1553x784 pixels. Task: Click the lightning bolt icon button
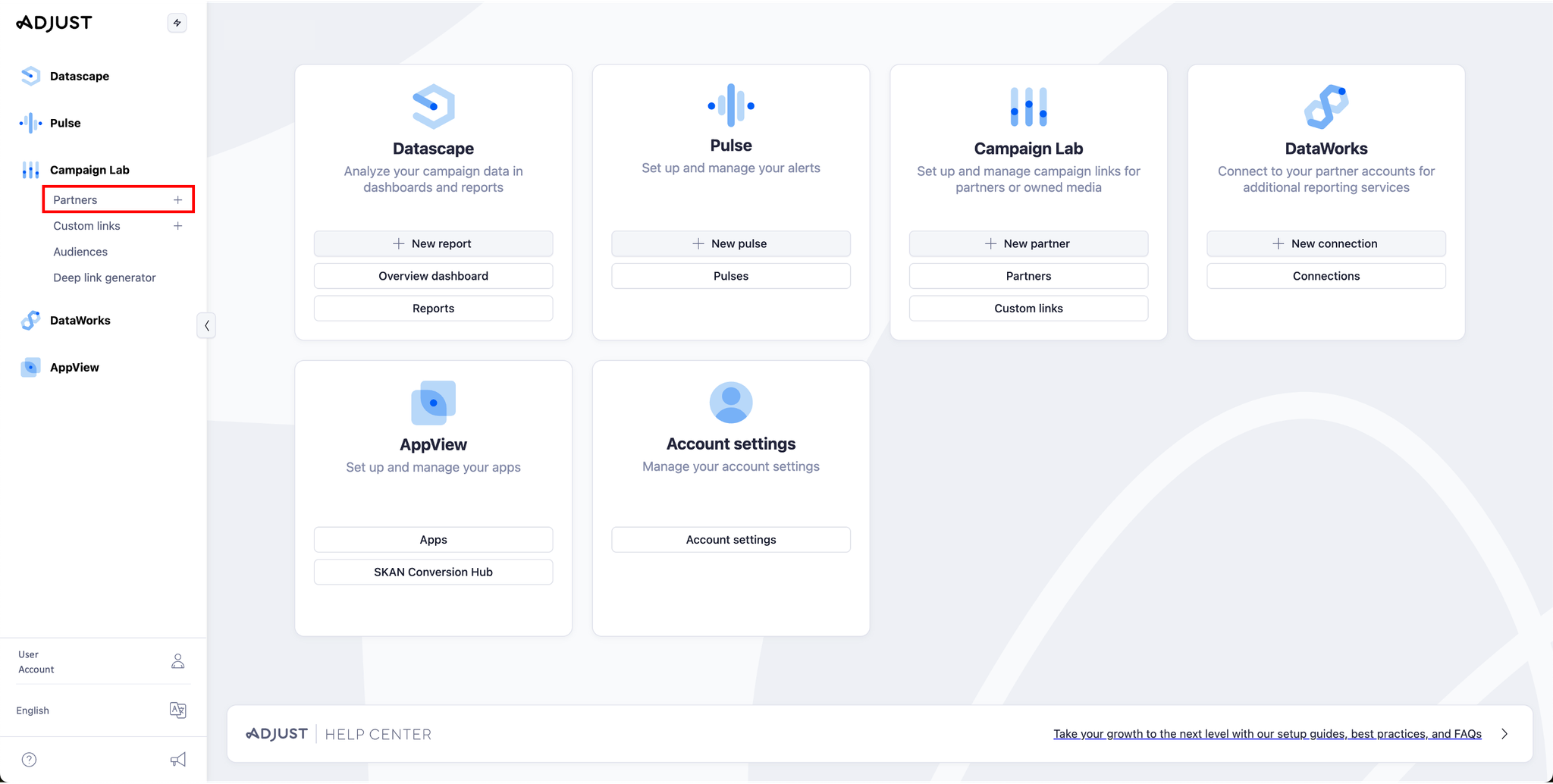tap(177, 23)
